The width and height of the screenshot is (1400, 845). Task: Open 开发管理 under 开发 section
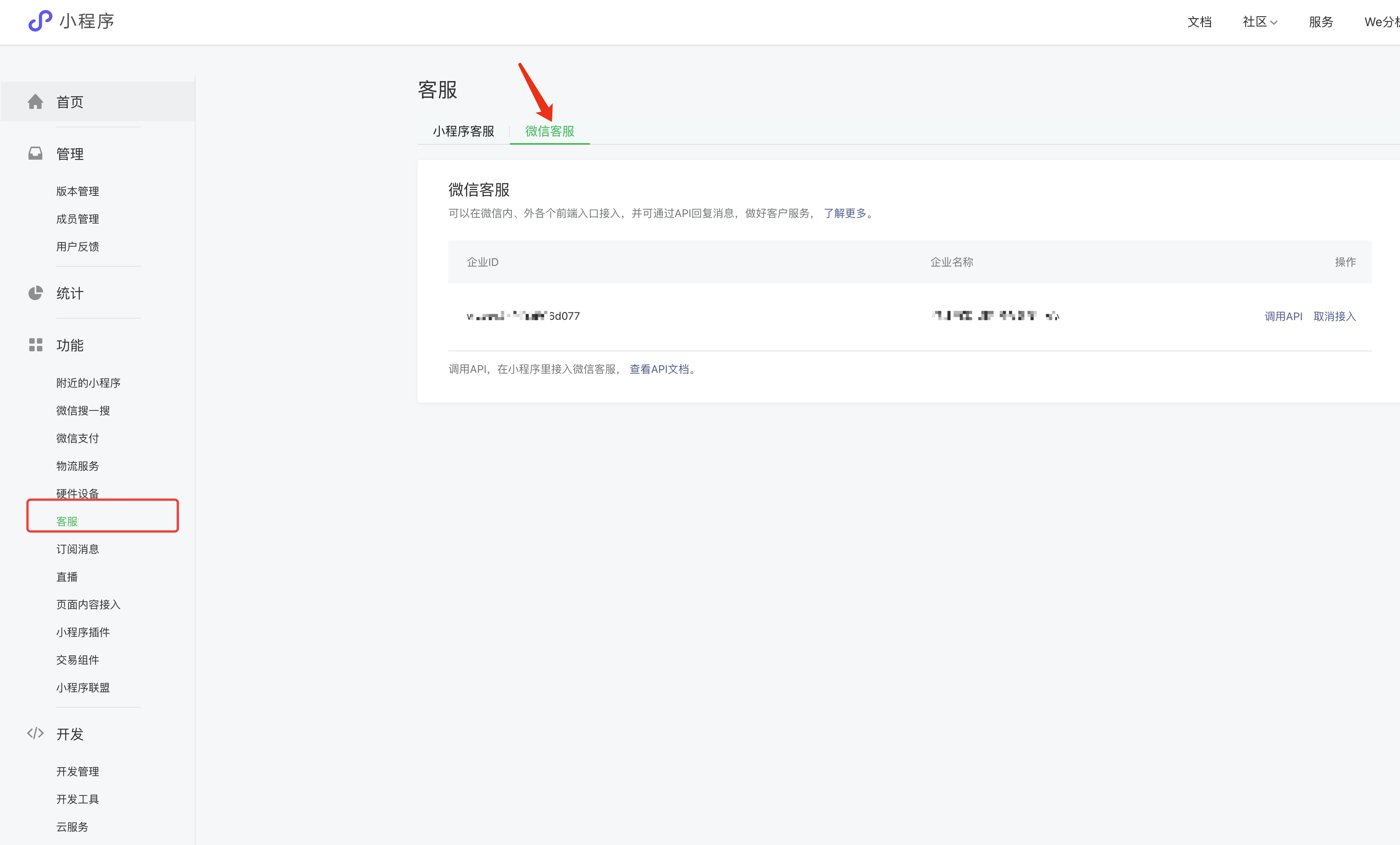[x=77, y=772]
